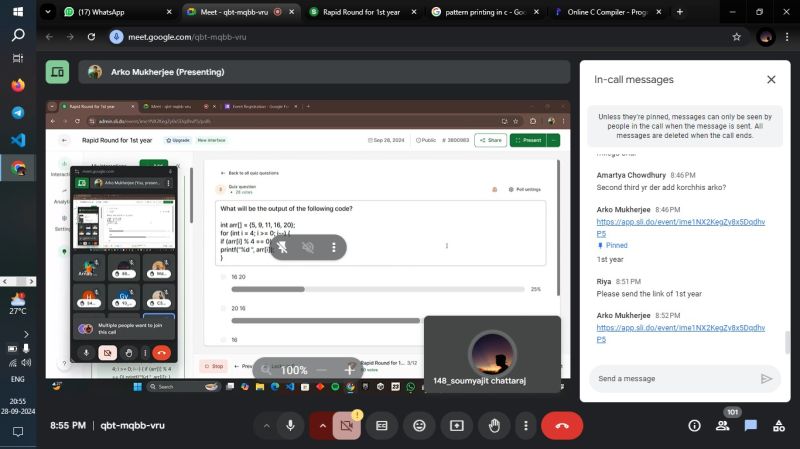Open the Windows Start menu
This screenshot has height=449, width=800.
coord(18,11)
